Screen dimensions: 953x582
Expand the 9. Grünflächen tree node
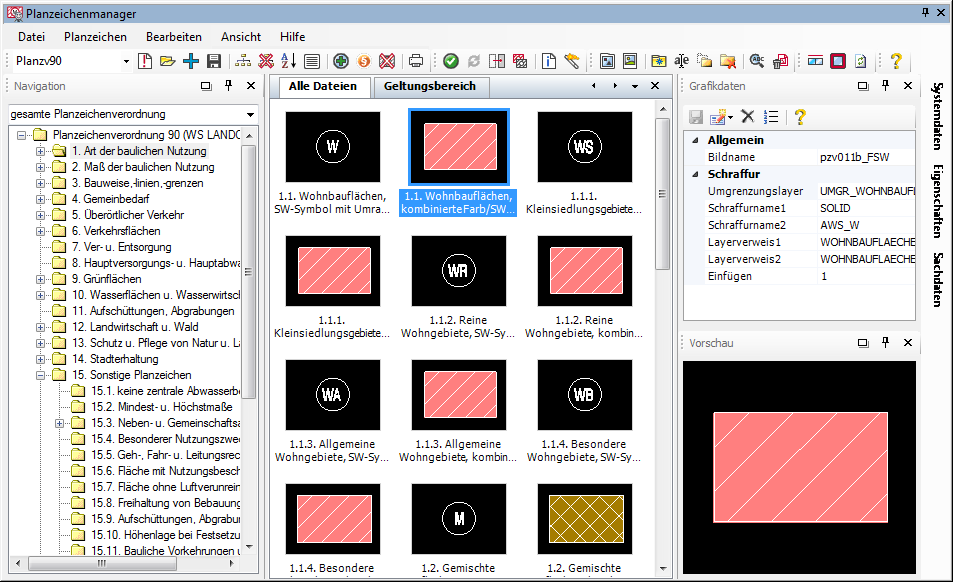click(x=41, y=279)
